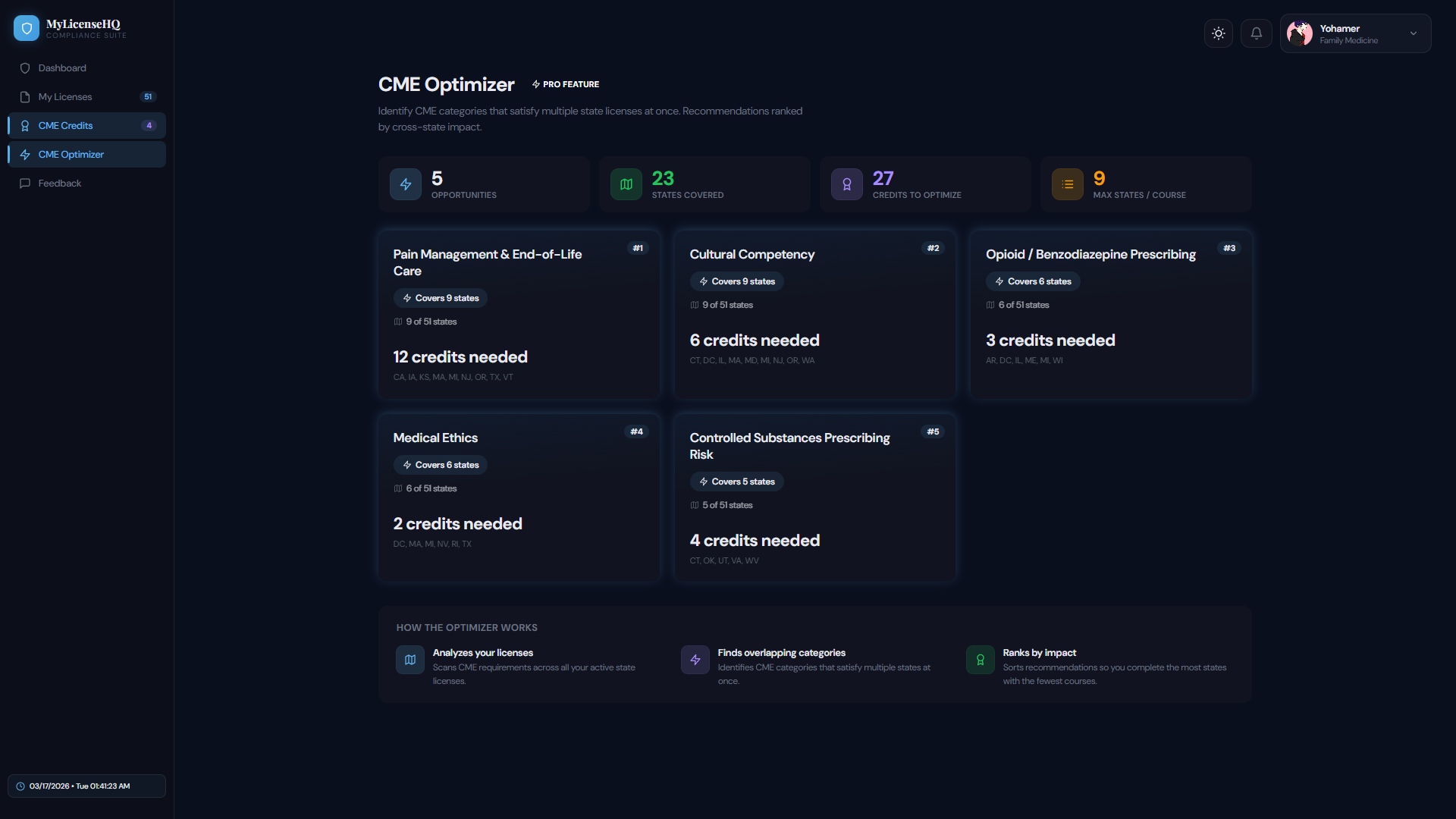This screenshot has height=819, width=1456.
Task: Open notifications via the bell icon
Action: coord(1256,33)
